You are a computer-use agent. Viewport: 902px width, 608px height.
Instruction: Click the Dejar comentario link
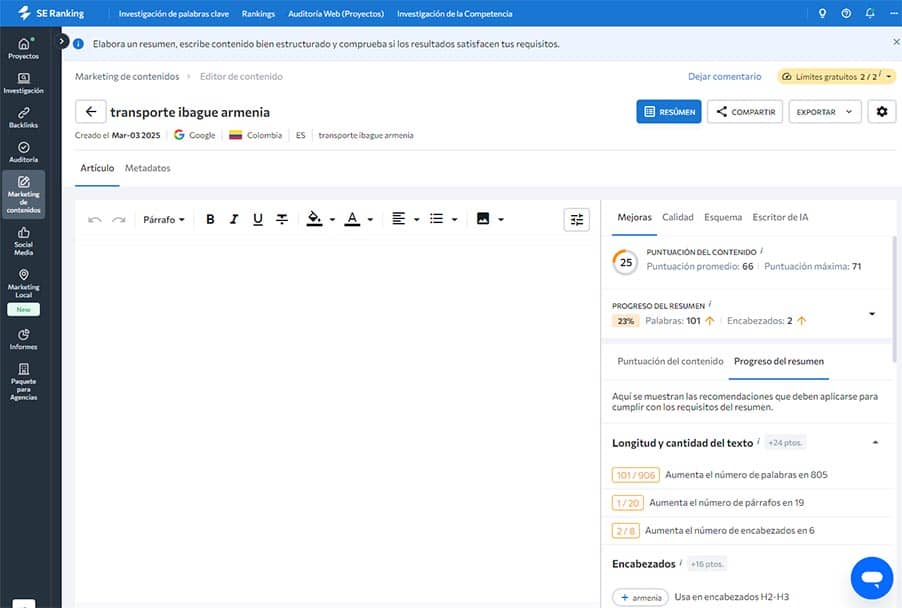(x=724, y=77)
